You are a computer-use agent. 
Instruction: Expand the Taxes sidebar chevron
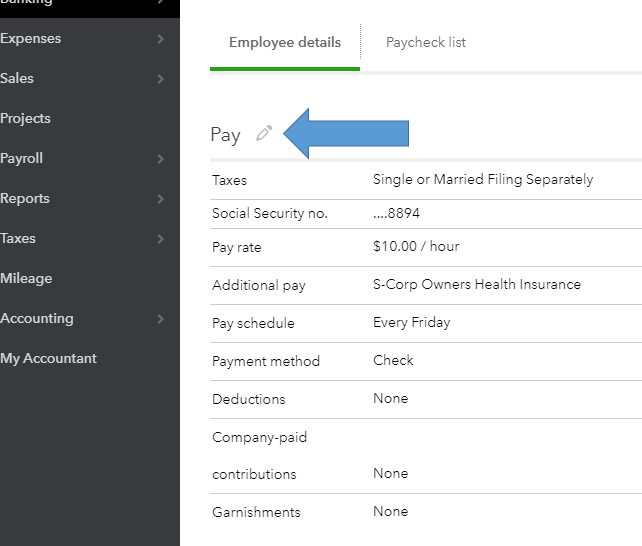[x=161, y=239]
